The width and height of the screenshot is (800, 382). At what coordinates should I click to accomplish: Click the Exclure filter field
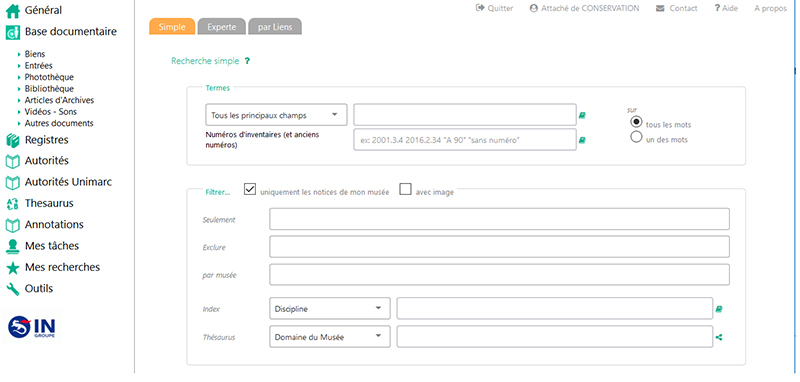click(499, 247)
